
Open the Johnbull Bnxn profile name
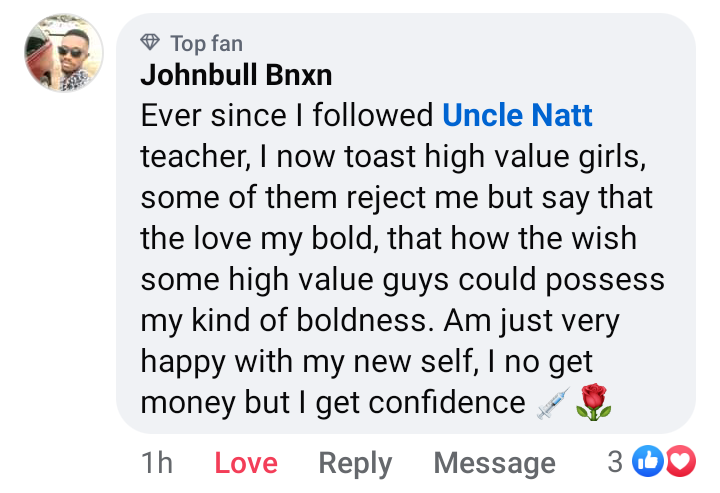236,75
